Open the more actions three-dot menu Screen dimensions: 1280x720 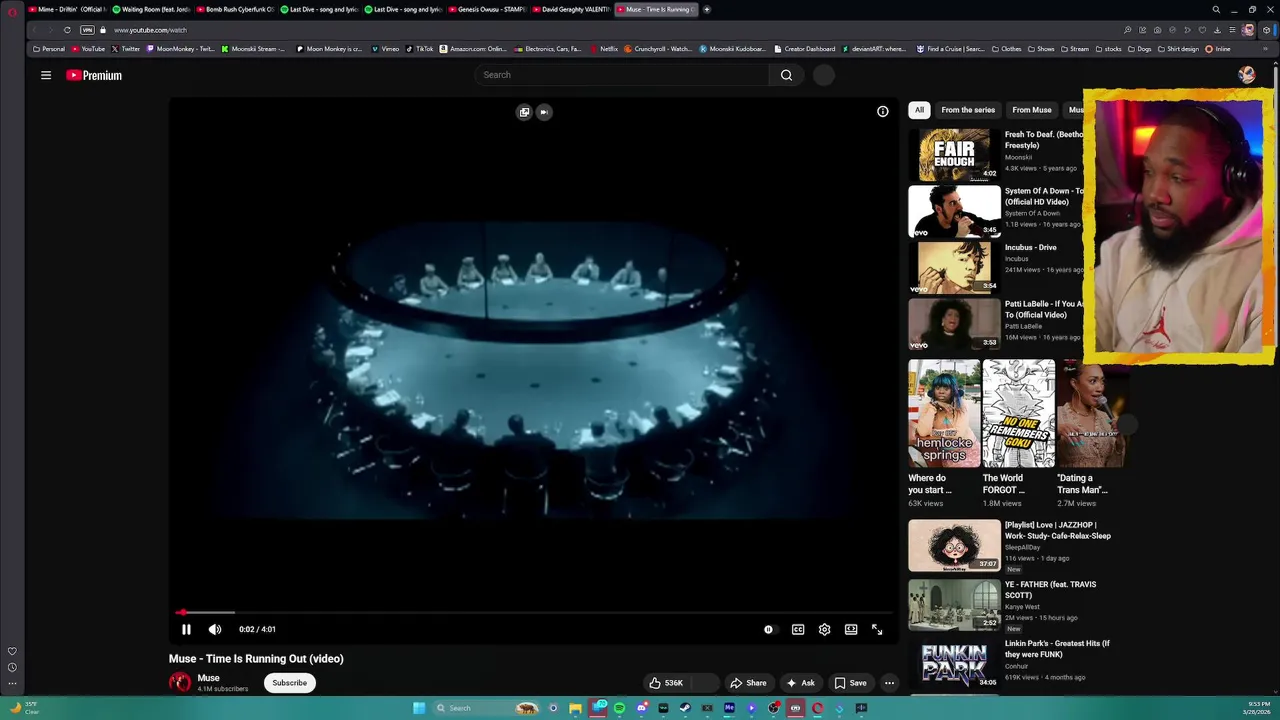tap(889, 683)
